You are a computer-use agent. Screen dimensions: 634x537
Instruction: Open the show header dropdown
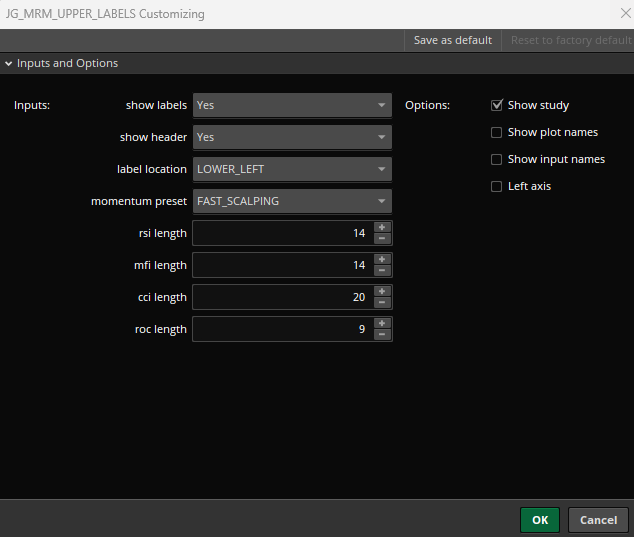(291, 137)
